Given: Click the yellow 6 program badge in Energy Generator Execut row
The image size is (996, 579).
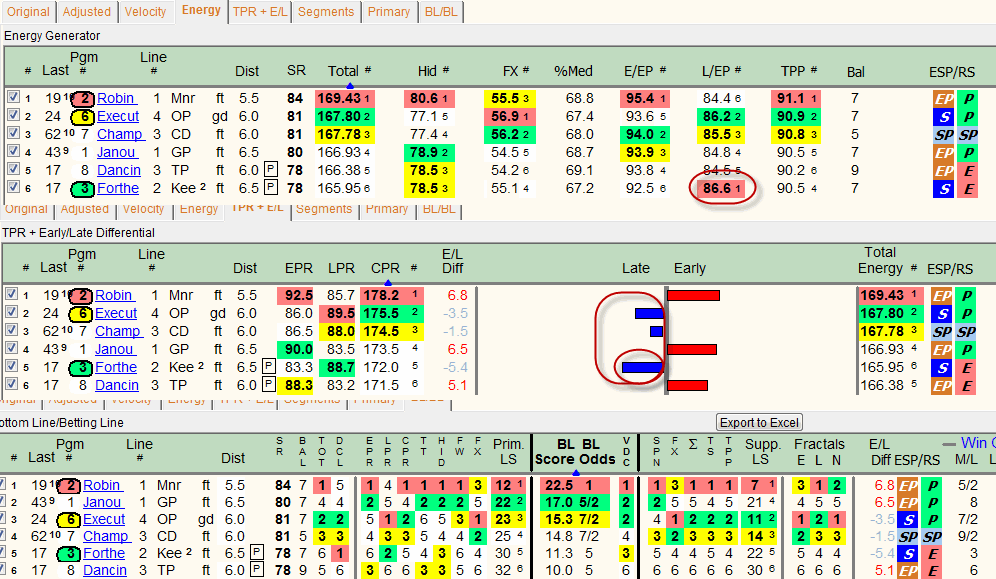Looking at the screenshot, I should 83,116.
